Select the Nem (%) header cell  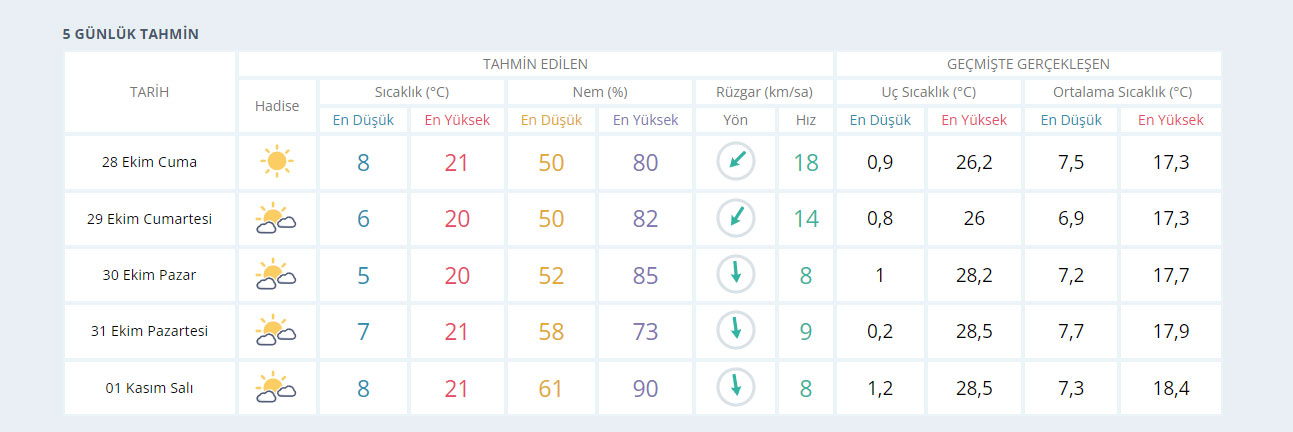600,92
